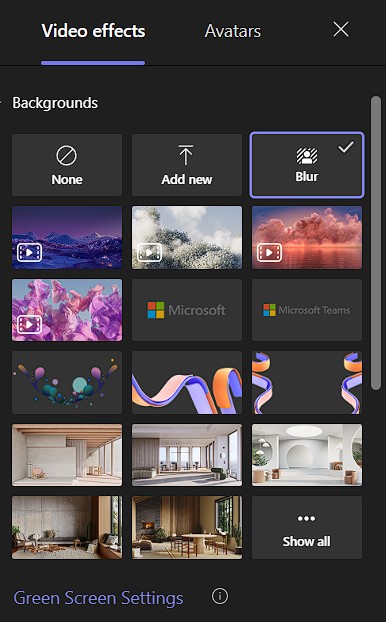Close the video effects panel

pyautogui.click(x=341, y=29)
